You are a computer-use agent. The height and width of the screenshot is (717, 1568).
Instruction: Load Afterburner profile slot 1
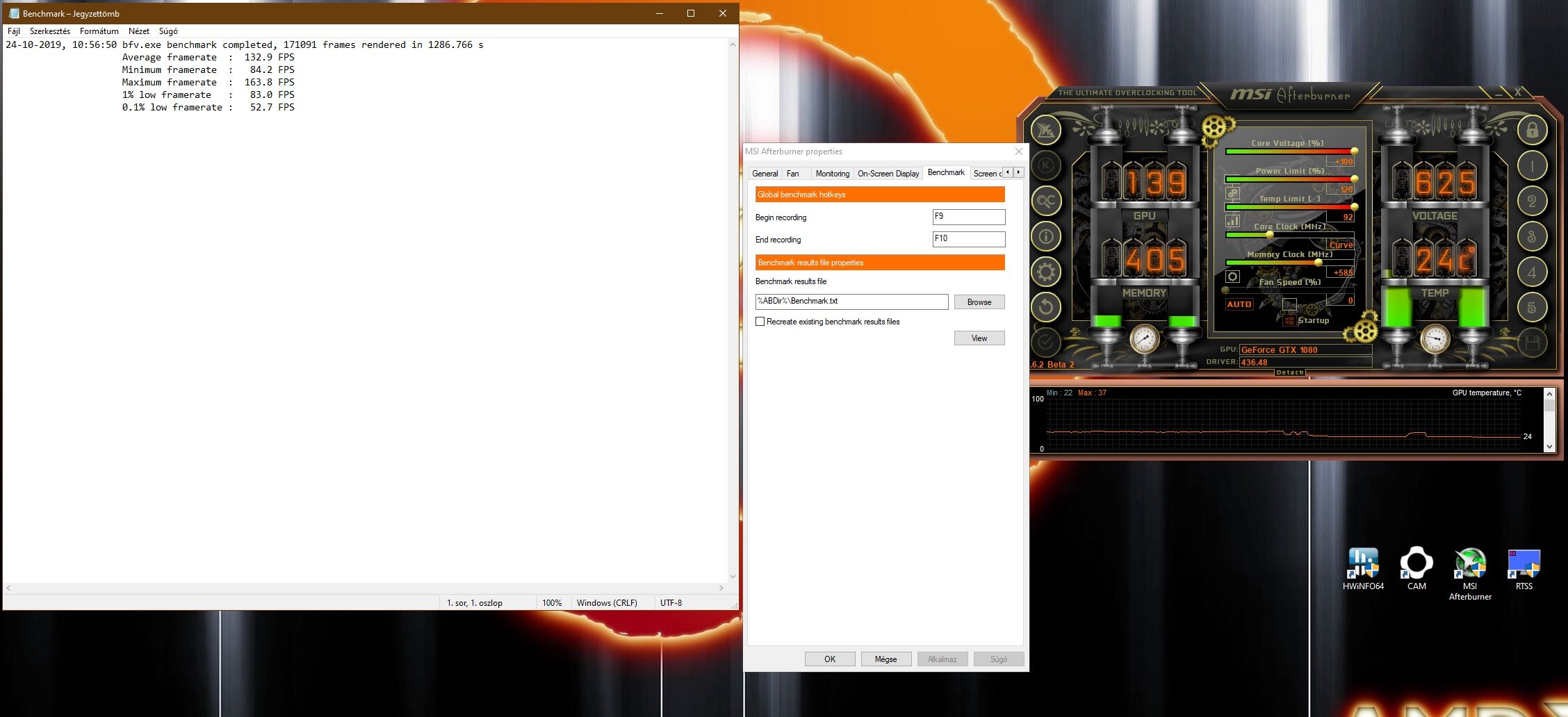[x=1532, y=165]
